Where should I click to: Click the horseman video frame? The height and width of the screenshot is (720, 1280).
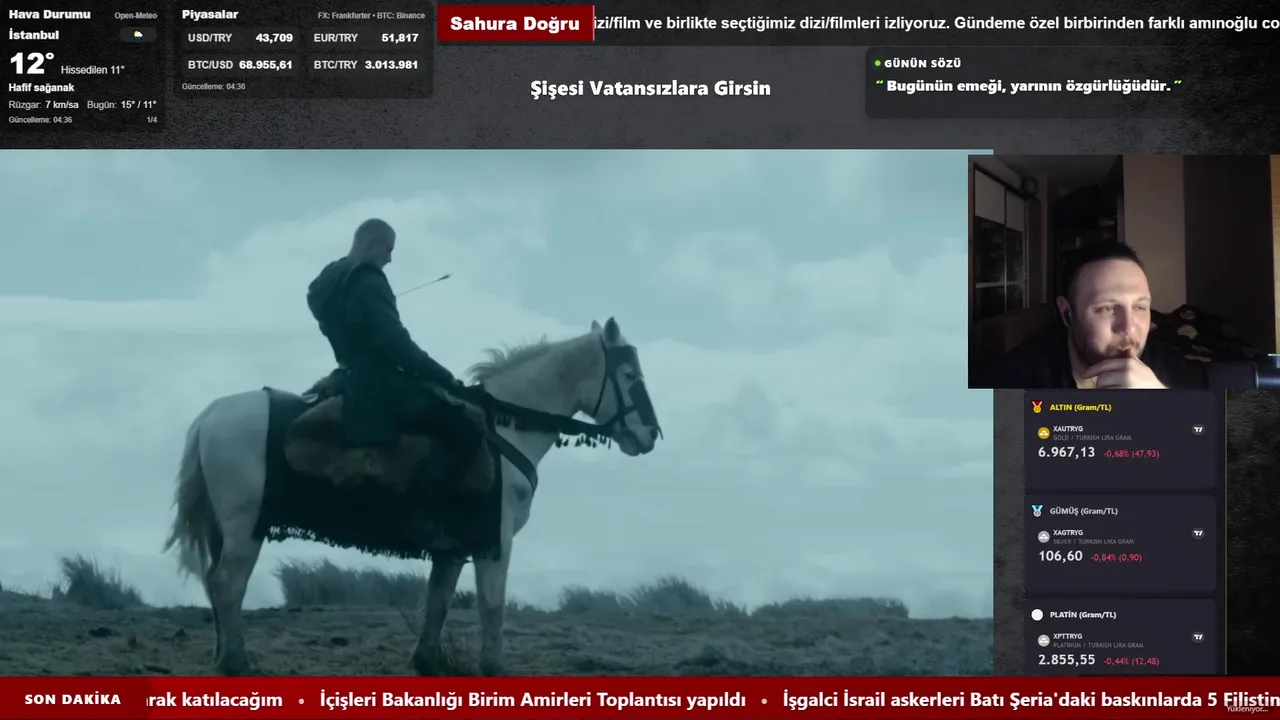click(496, 413)
